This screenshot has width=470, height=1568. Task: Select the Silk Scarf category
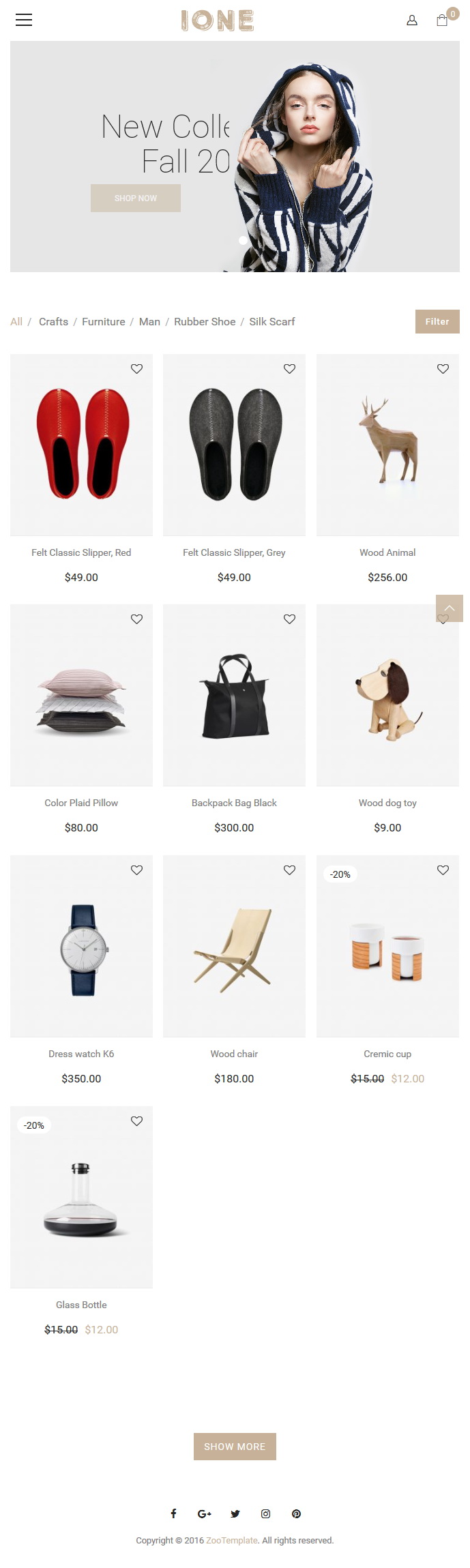[272, 321]
